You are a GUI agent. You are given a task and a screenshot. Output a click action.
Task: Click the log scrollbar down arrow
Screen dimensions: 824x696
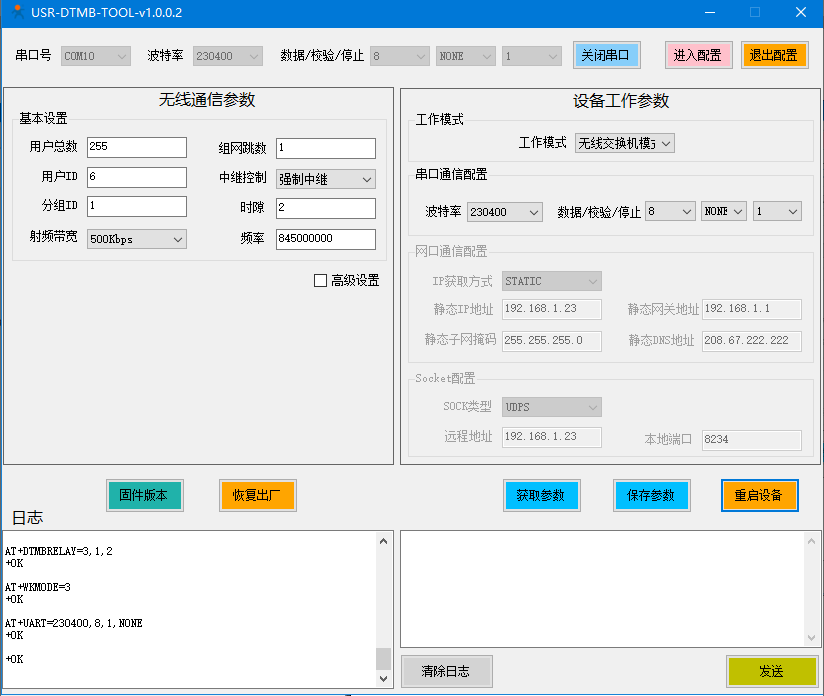point(384,679)
